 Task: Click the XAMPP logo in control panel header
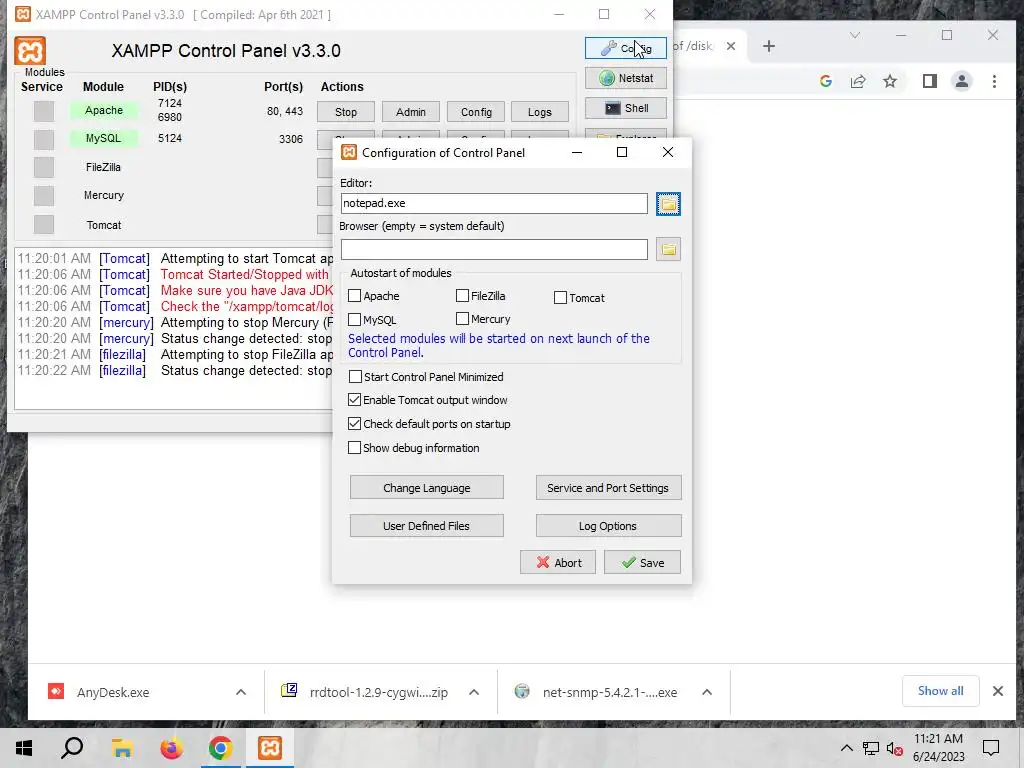point(30,51)
